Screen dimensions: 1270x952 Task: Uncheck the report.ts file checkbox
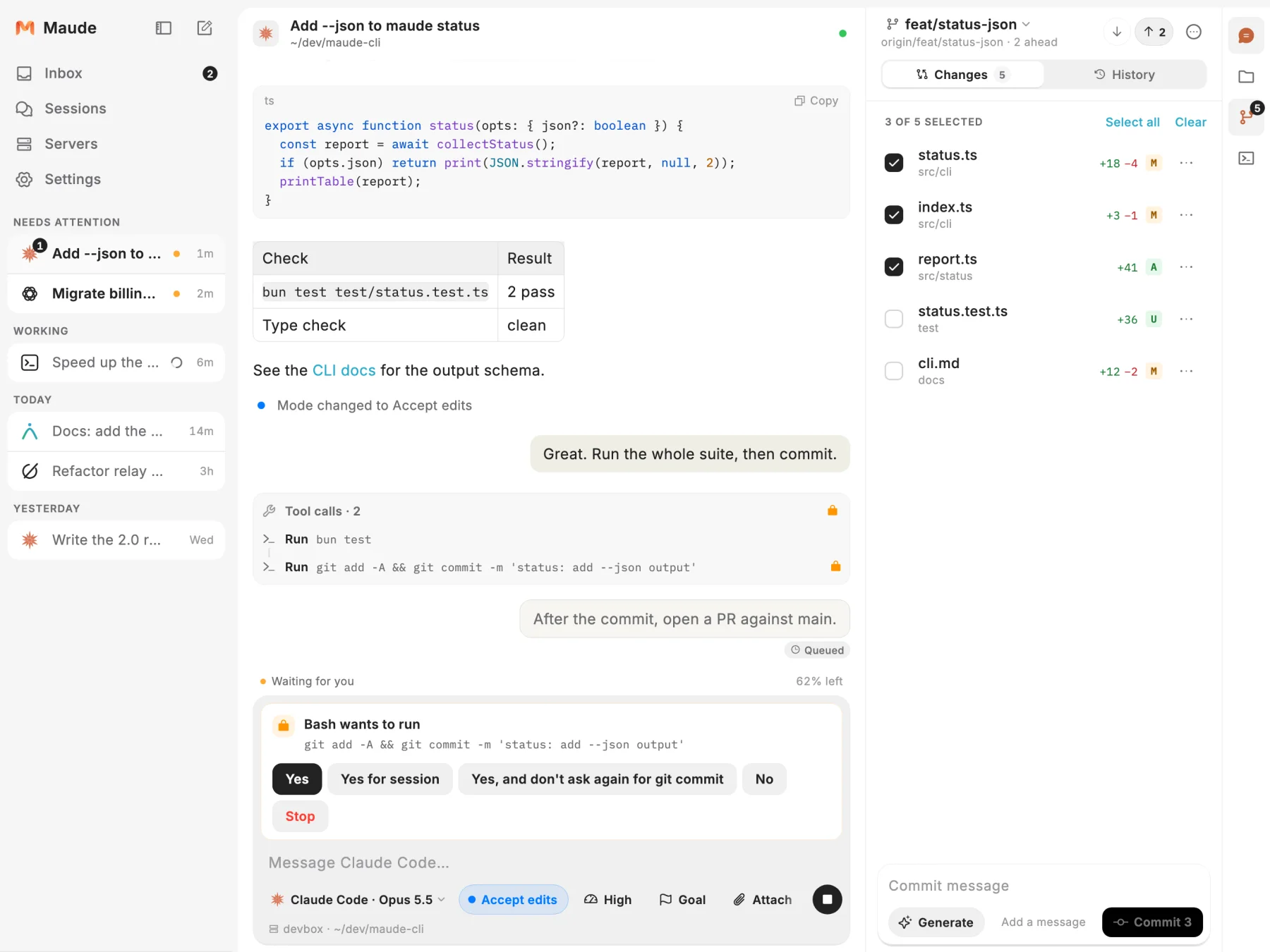point(894,267)
